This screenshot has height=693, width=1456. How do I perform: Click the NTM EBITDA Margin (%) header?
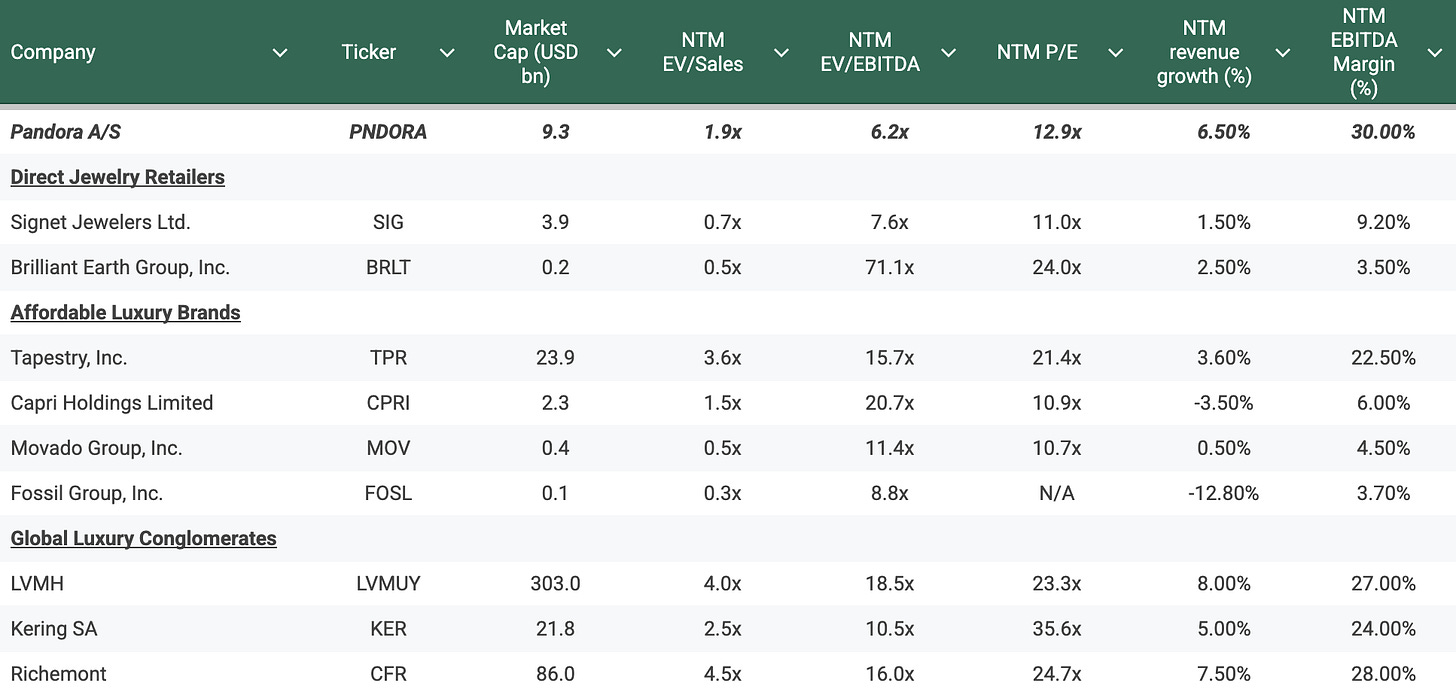pyautogui.click(x=1364, y=52)
